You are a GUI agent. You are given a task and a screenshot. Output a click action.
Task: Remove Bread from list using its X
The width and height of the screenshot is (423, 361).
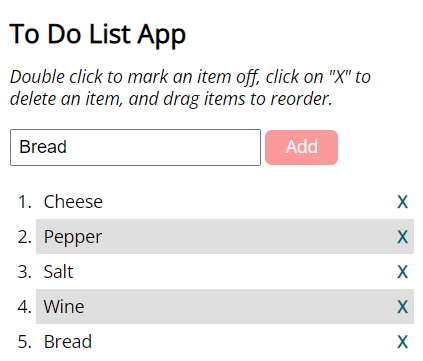tap(402, 342)
